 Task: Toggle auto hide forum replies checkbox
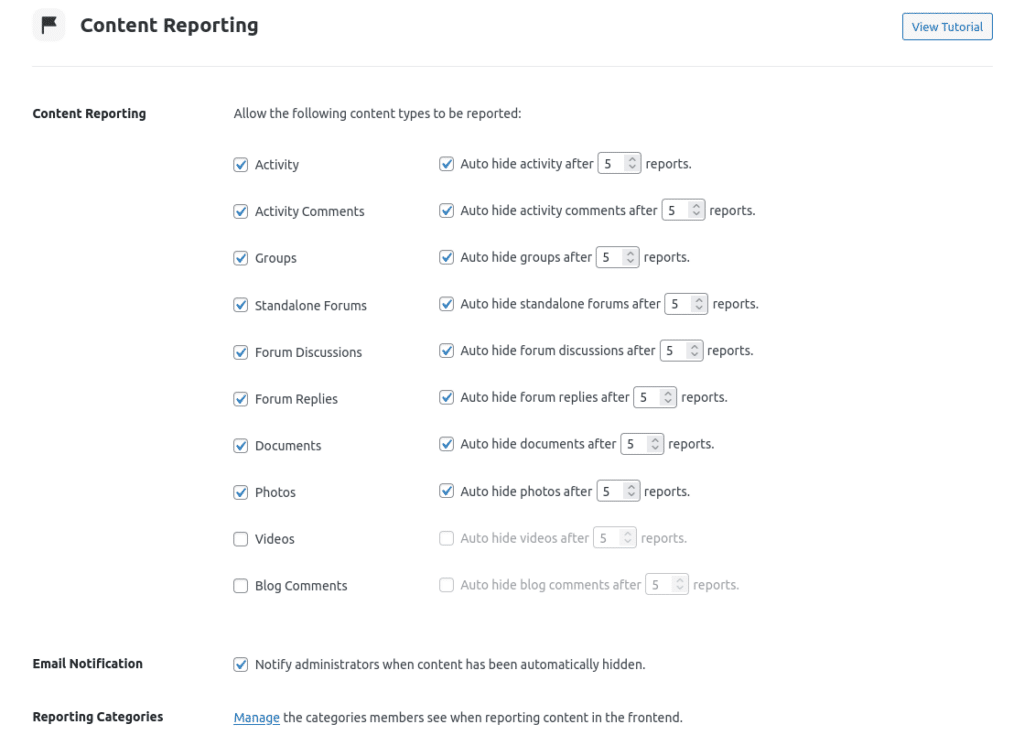446,397
